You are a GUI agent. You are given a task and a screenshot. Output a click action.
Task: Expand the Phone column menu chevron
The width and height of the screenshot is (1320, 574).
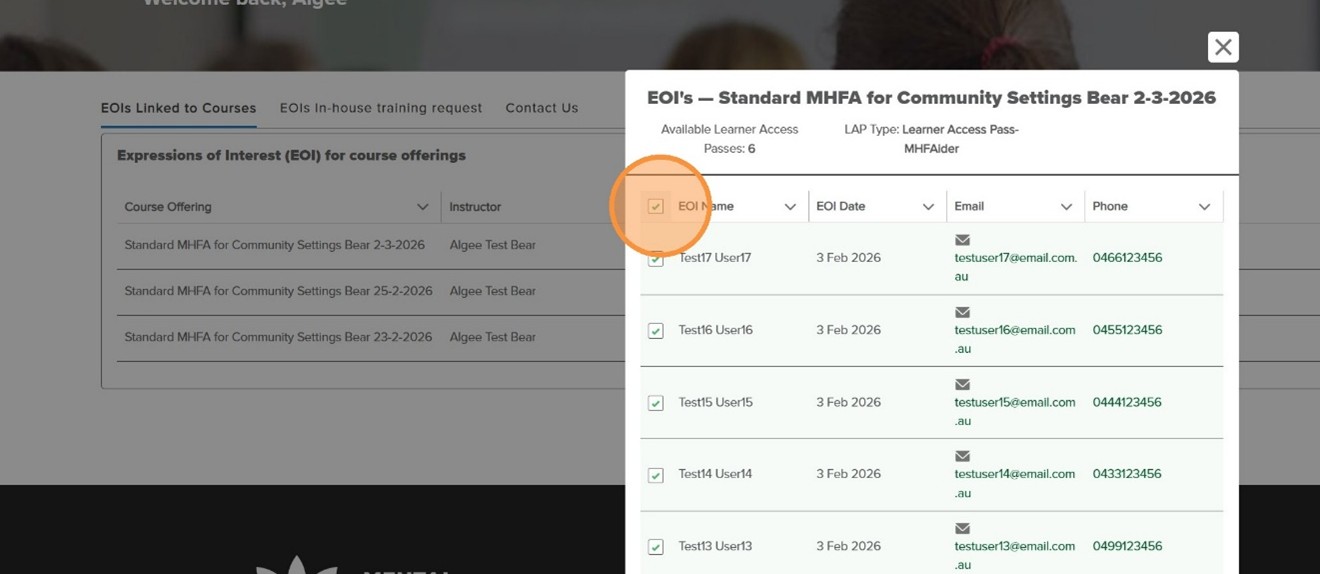(x=1204, y=207)
